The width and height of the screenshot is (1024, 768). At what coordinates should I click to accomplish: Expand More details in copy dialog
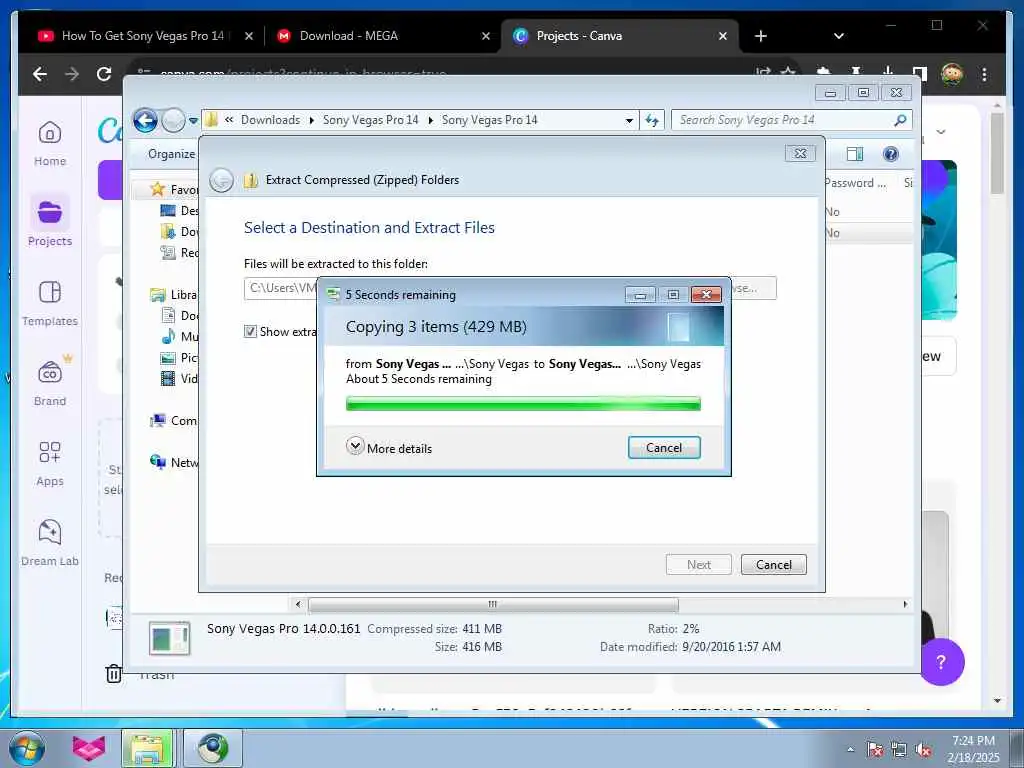point(389,448)
